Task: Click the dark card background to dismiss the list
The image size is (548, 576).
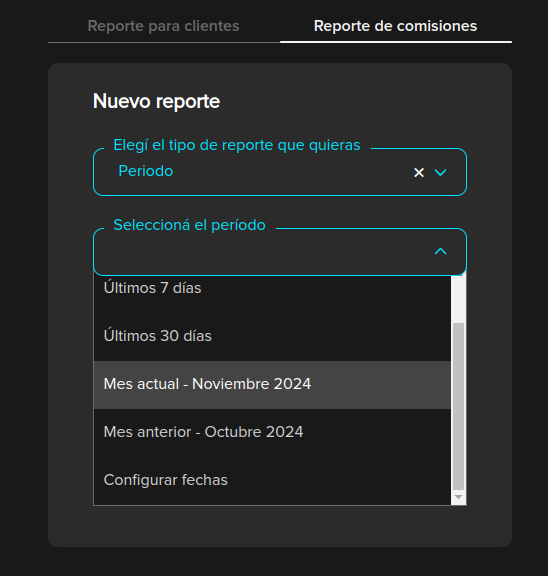Action: 280,526
